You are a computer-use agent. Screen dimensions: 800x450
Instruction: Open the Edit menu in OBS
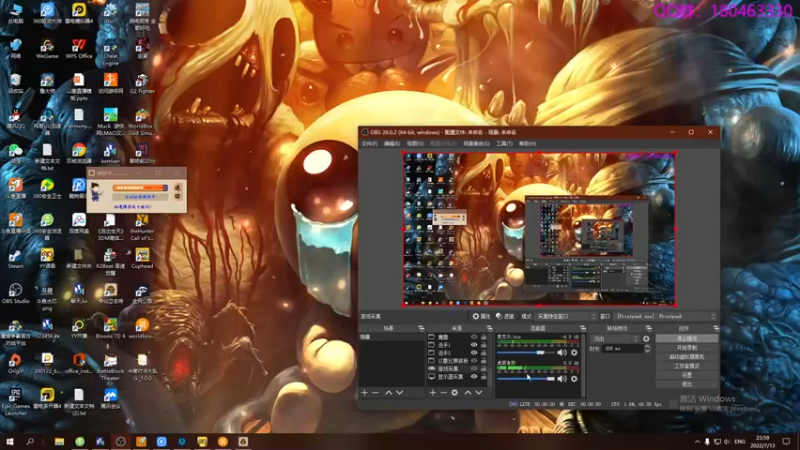392,144
